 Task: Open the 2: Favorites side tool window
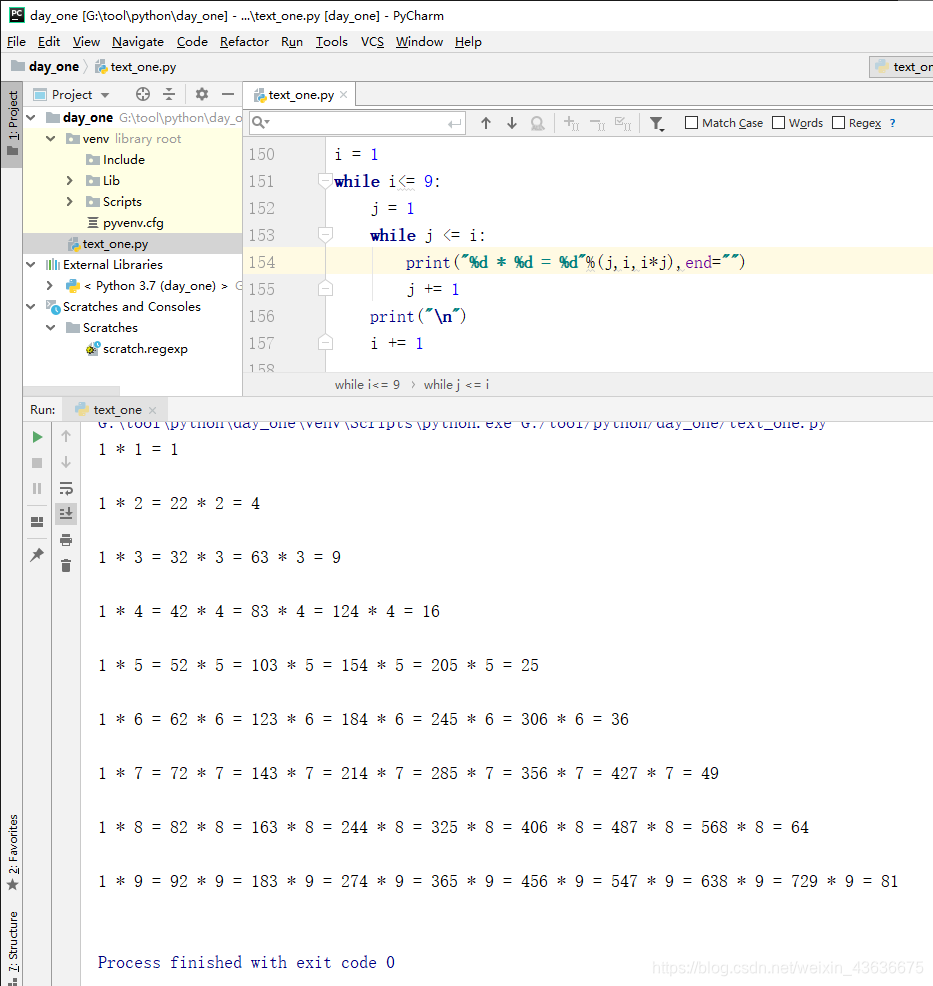[x=12, y=852]
